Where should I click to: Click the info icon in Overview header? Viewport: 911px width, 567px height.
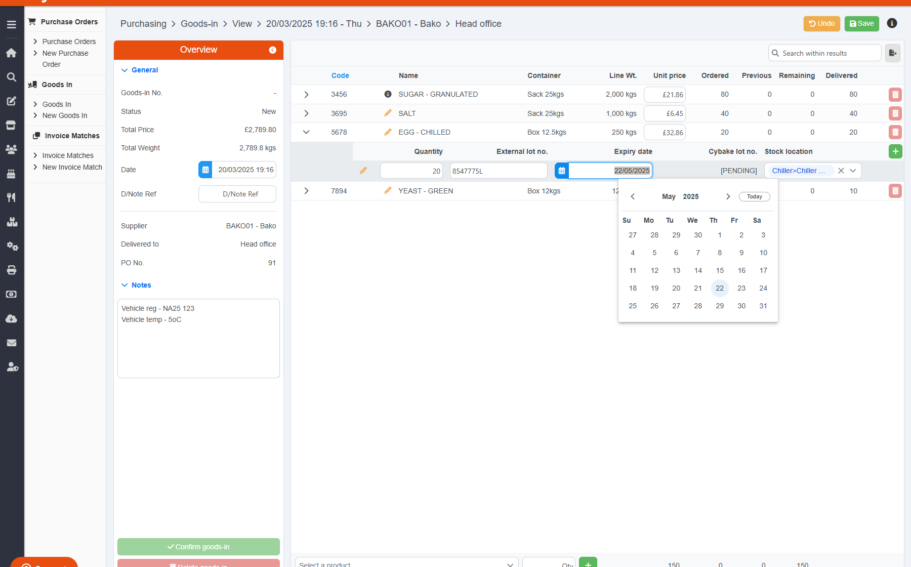272,50
